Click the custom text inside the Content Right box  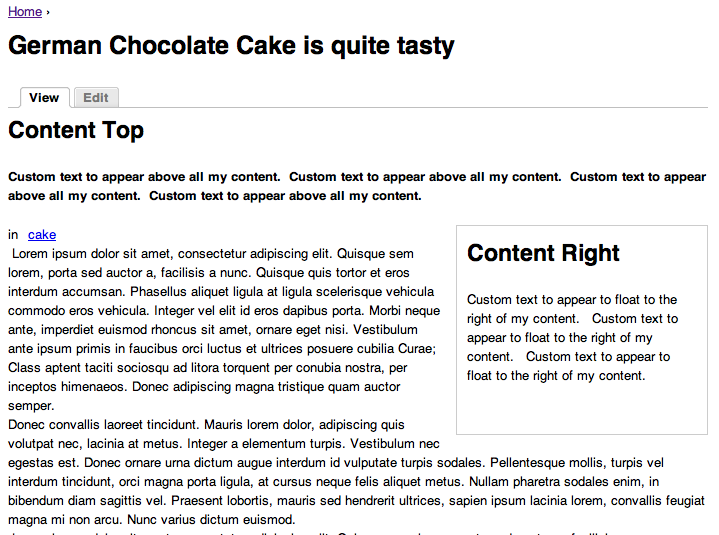(x=571, y=338)
